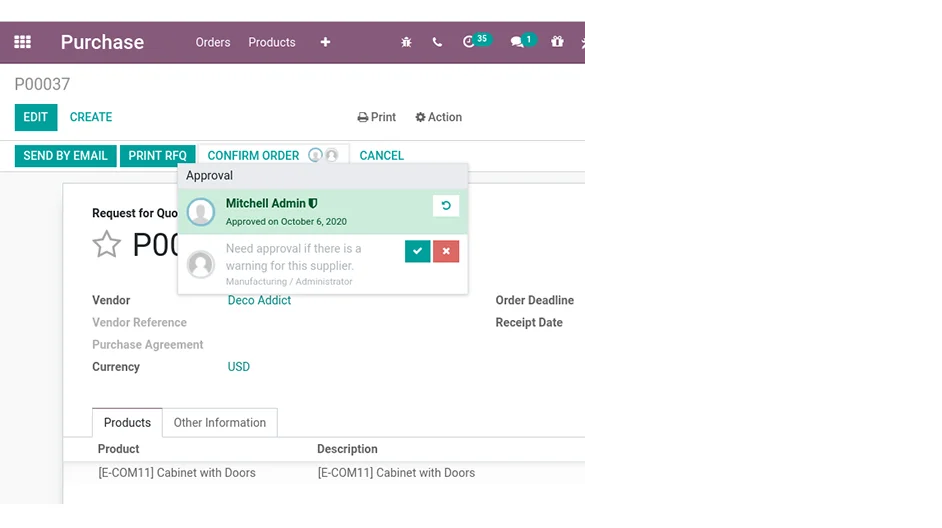Screen dimensions: 942x528
Task: Reject the approval with red X button
Action: (446, 251)
